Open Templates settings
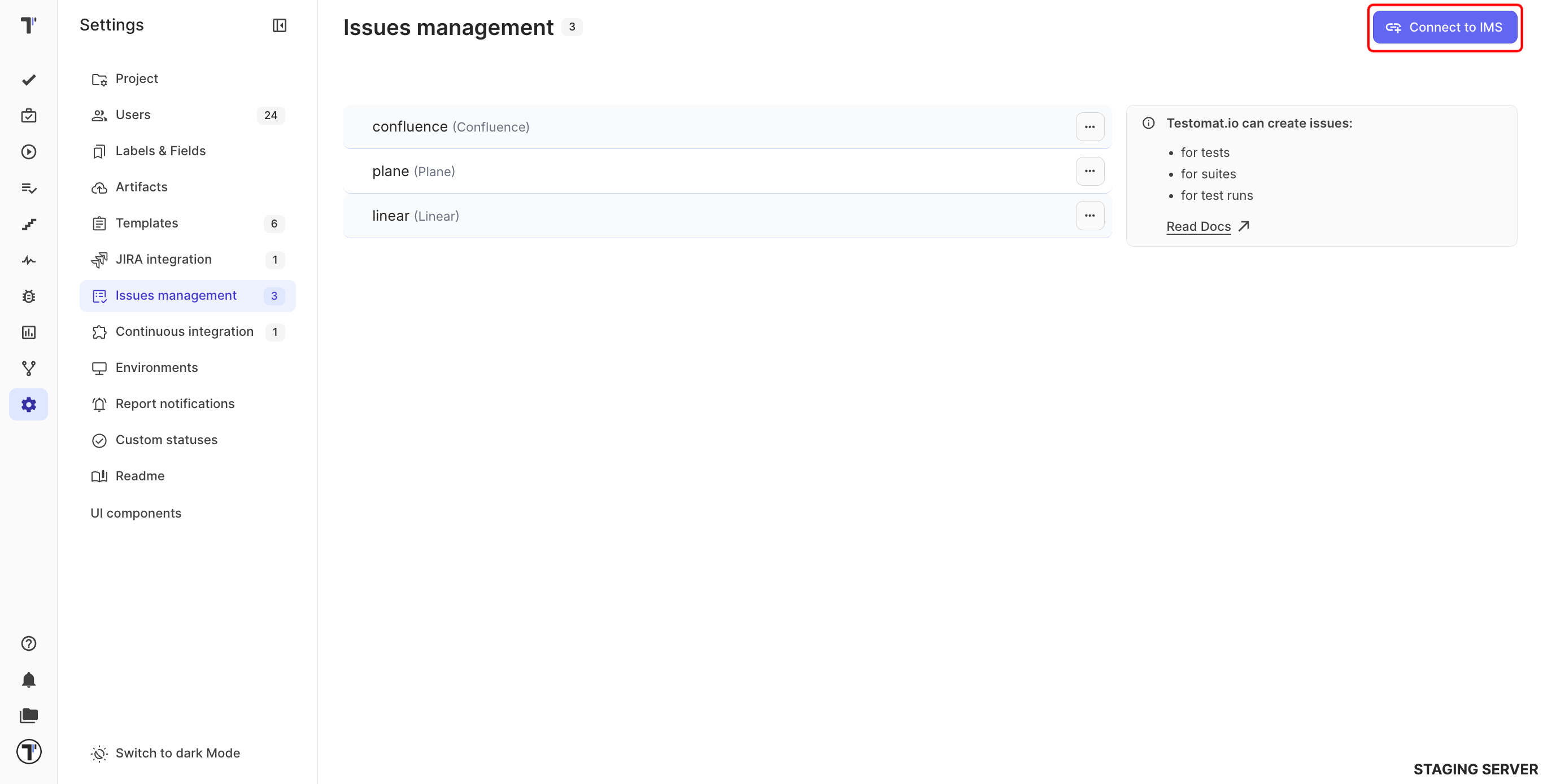The height and width of the screenshot is (784, 1543). coord(188,223)
